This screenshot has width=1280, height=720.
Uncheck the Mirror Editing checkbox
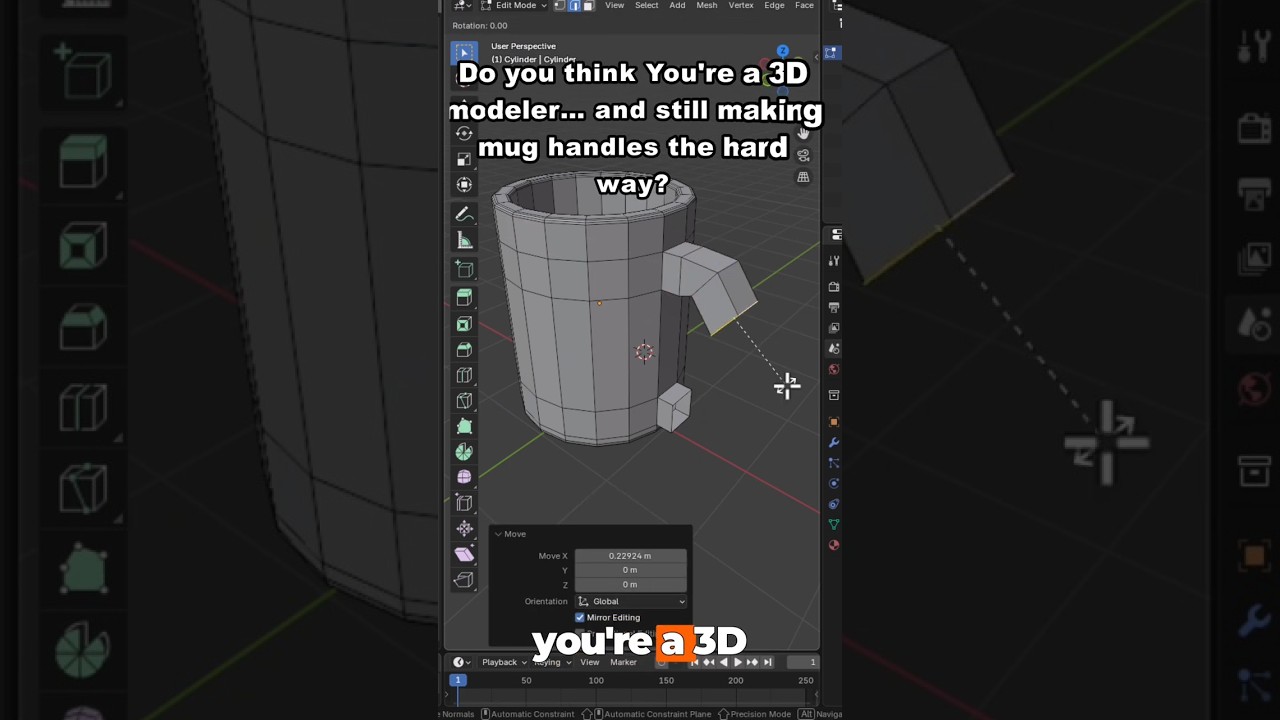coord(580,618)
